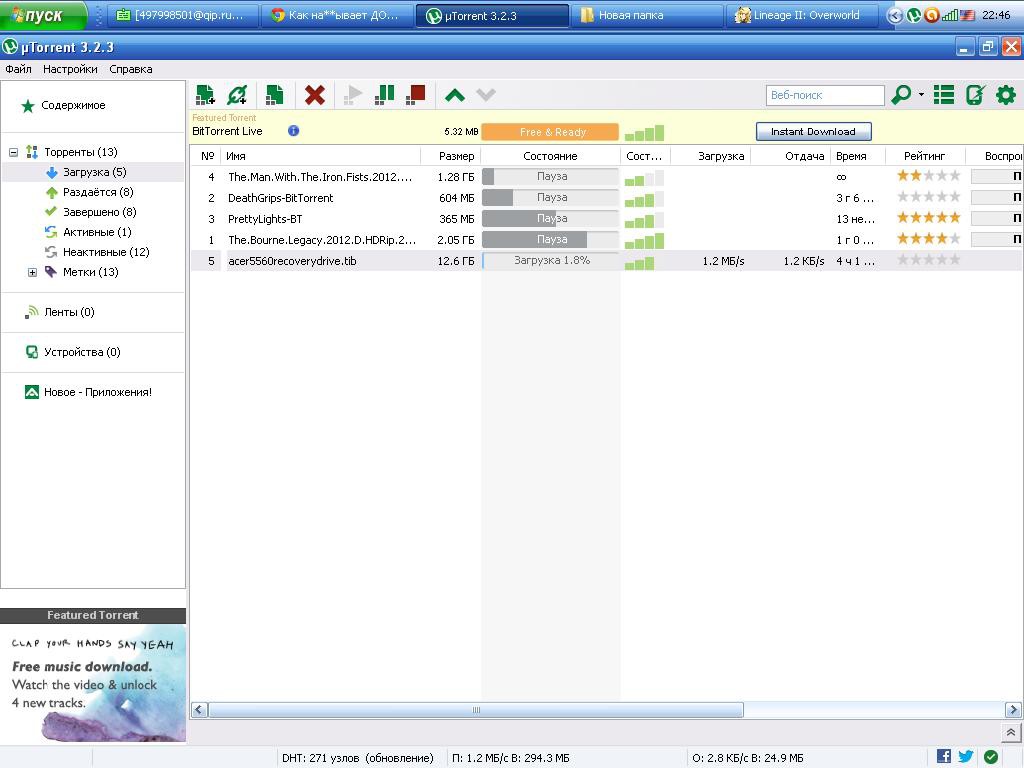The width and height of the screenshot is (1024, 768).
Task: Click the horizontal scrollbar left arrow
Action: click(199, 710)
